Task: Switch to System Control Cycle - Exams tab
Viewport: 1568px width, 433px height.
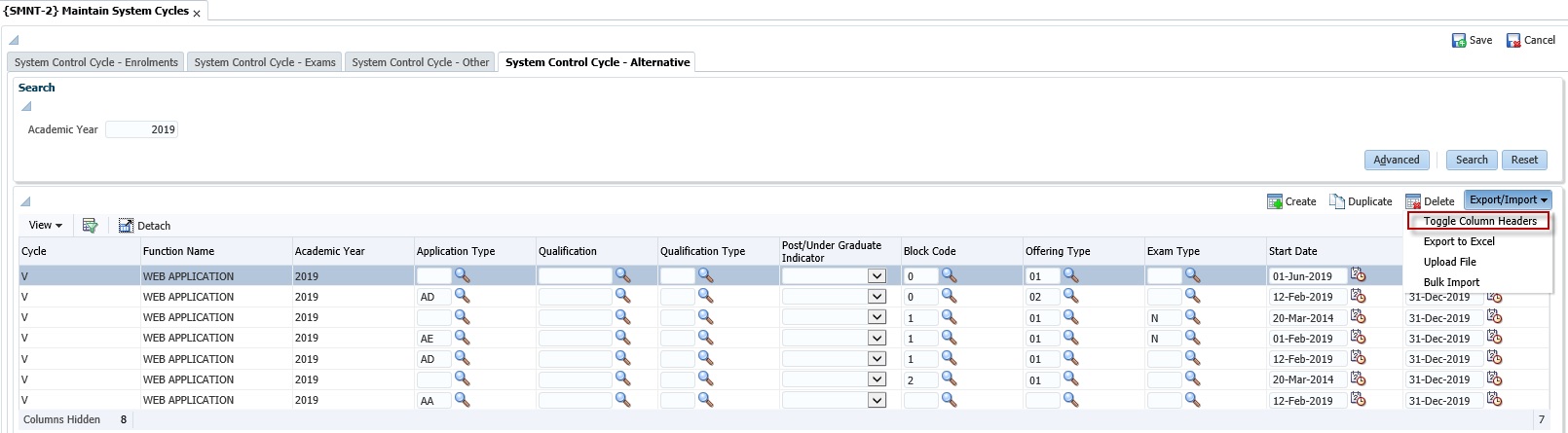Action: coord(265,62)
